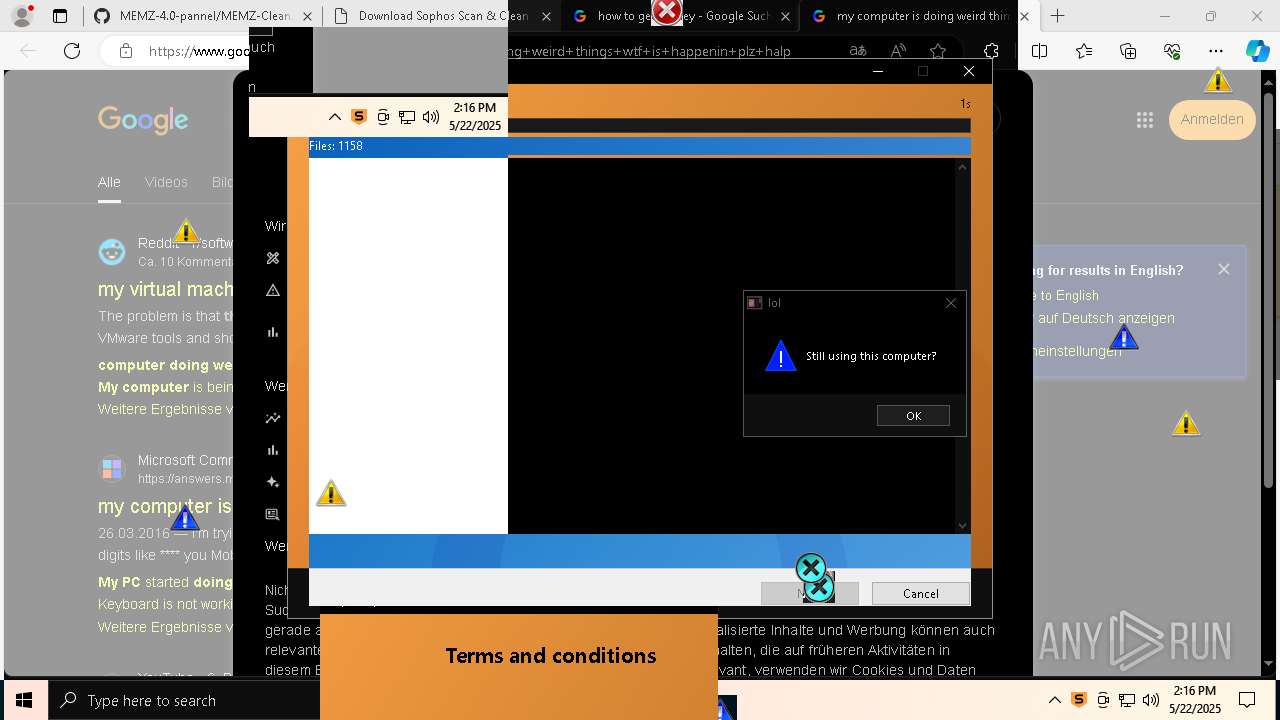
Task: Open the Favorites list icon
Action: point(1084,51)
